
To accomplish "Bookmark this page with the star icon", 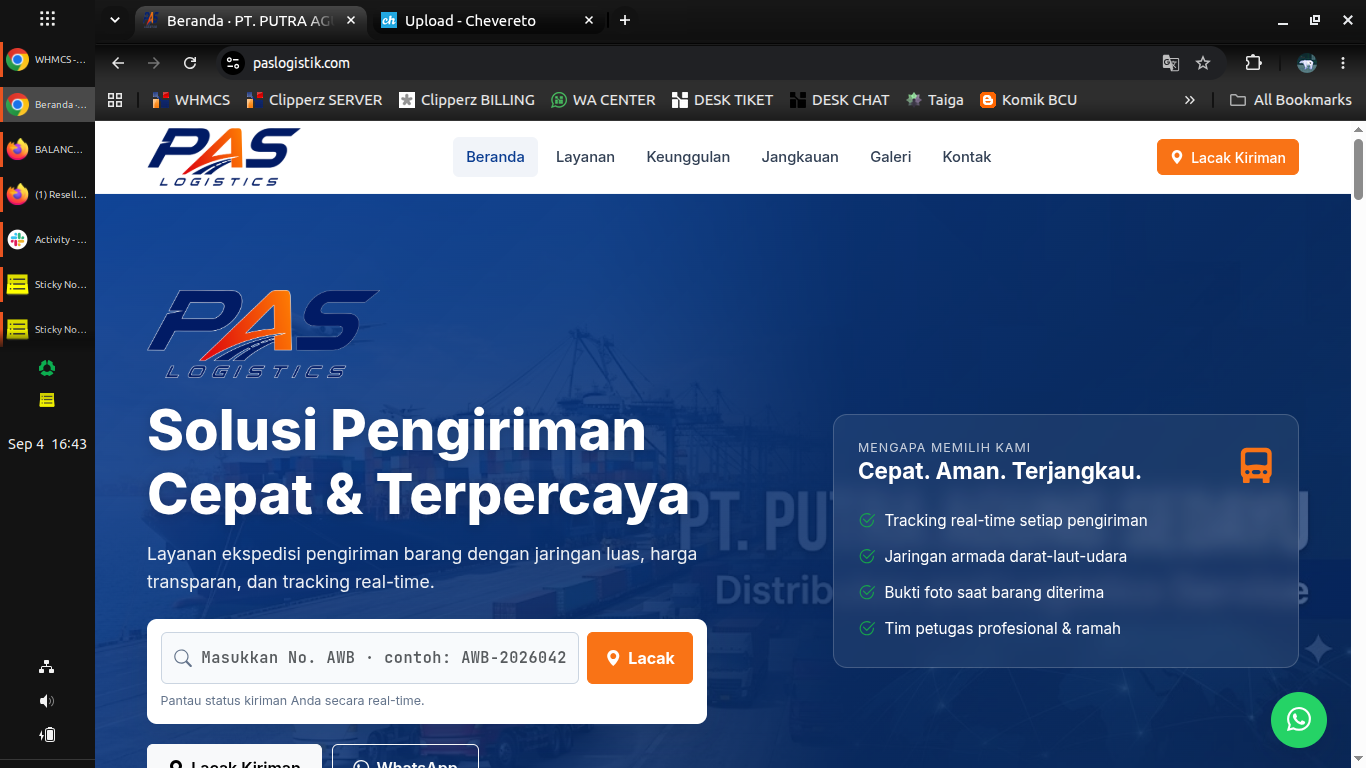I will (x=1203, y=63).
